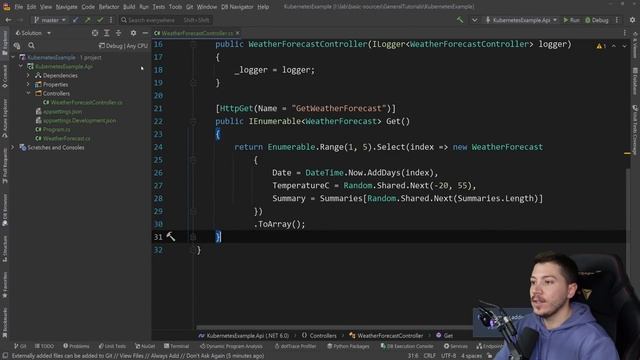Screen dimensions: 640x360
Task: Open the Git toolbar more-options dots
Action: tap(111, 20)
